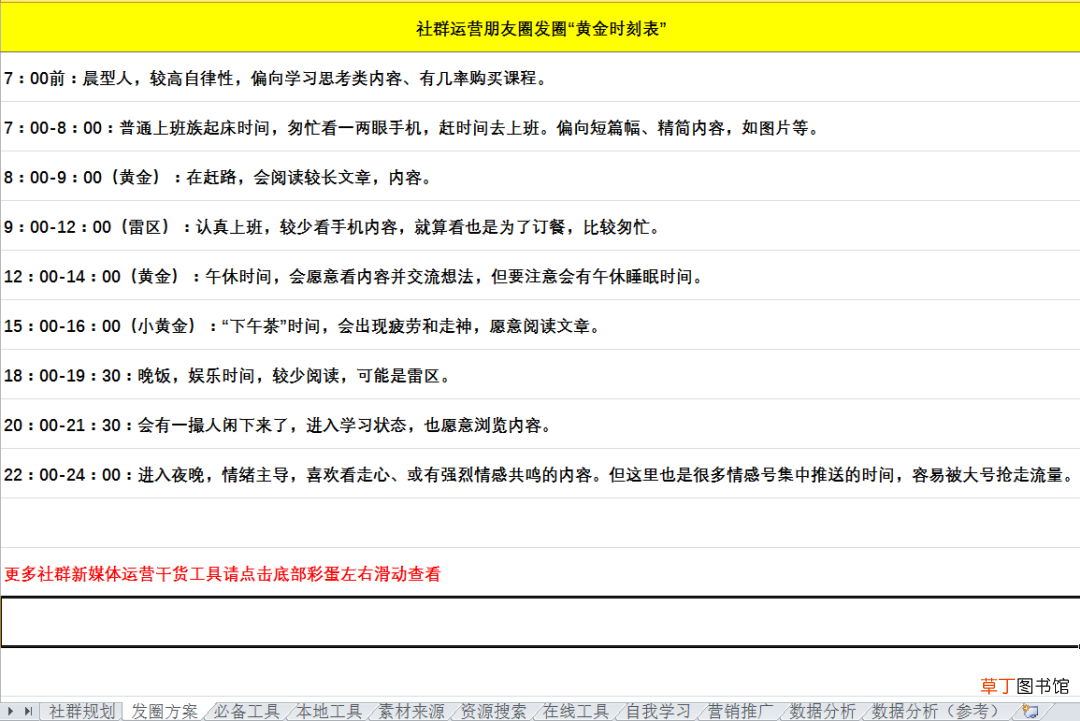
Task: Select the 15：00-16：00（小黄金）row
Action: [540, 326]
